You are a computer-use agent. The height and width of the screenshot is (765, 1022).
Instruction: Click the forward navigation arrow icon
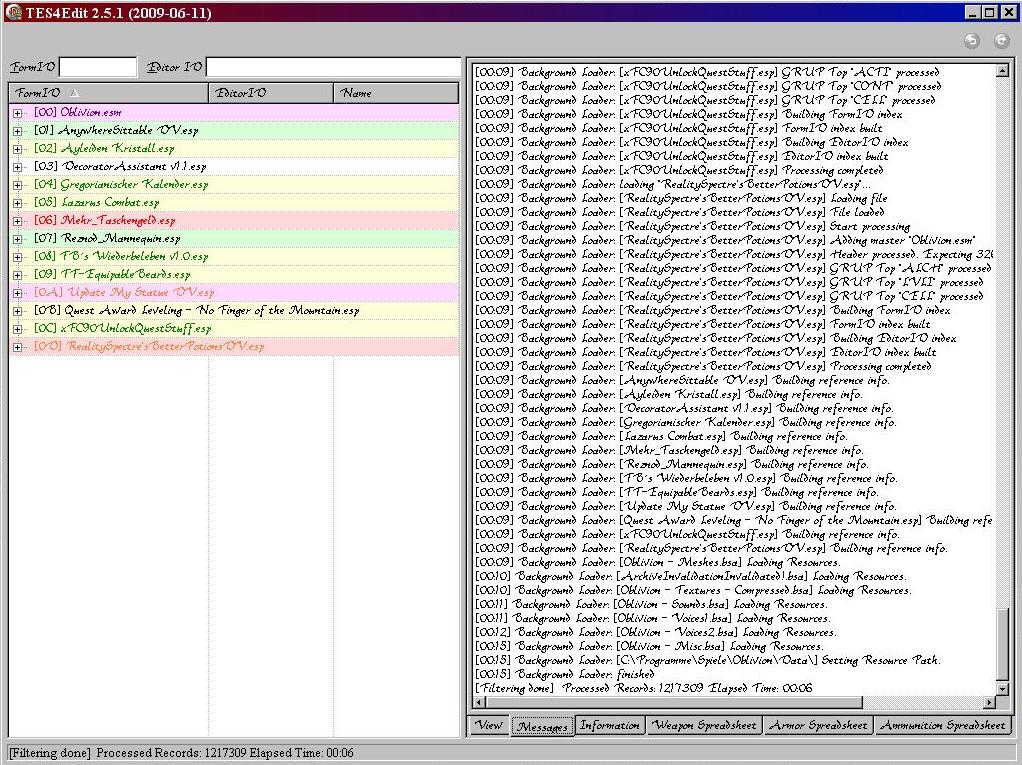1001,41
